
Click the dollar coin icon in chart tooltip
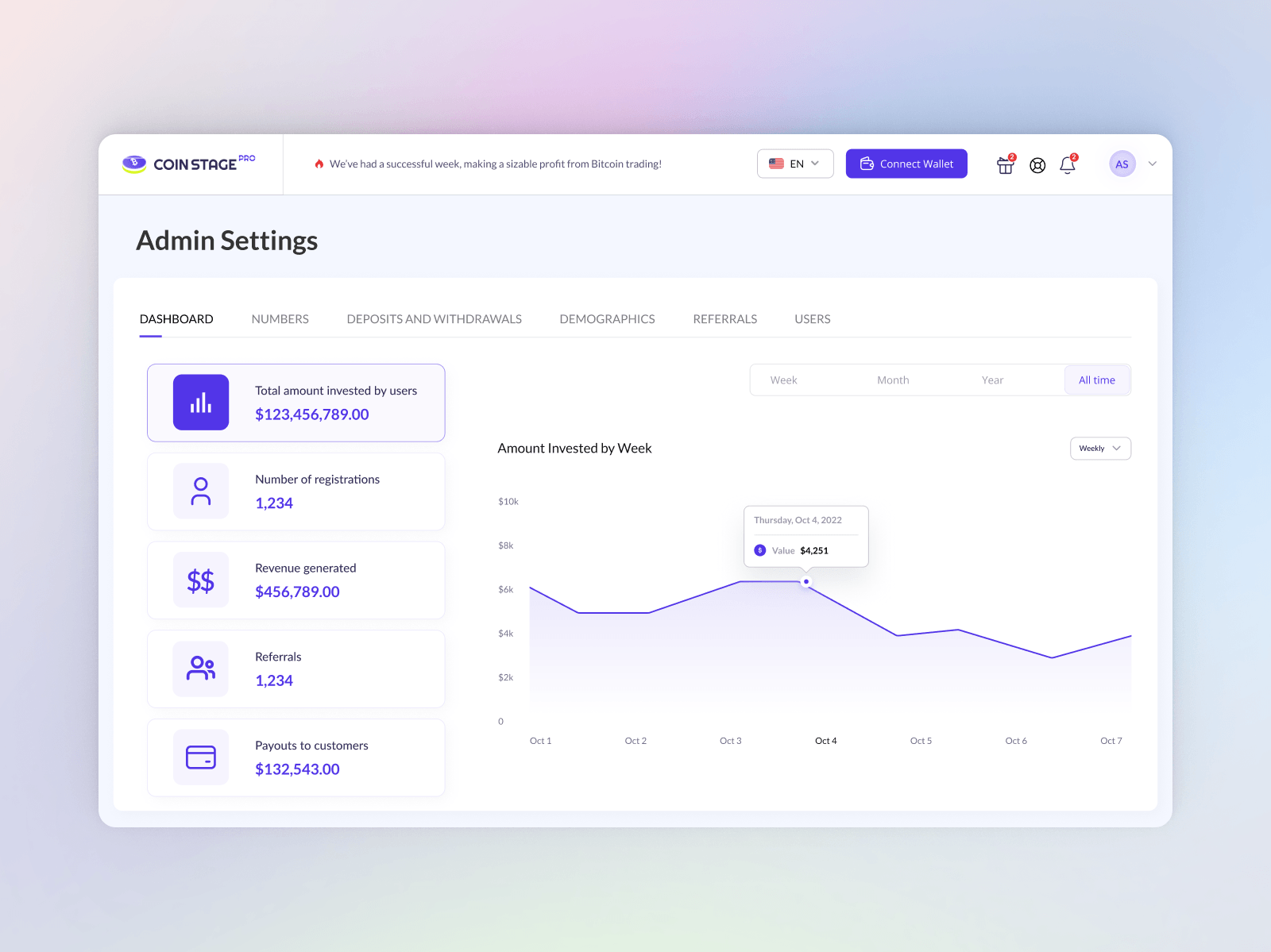(x=760, y=550)
